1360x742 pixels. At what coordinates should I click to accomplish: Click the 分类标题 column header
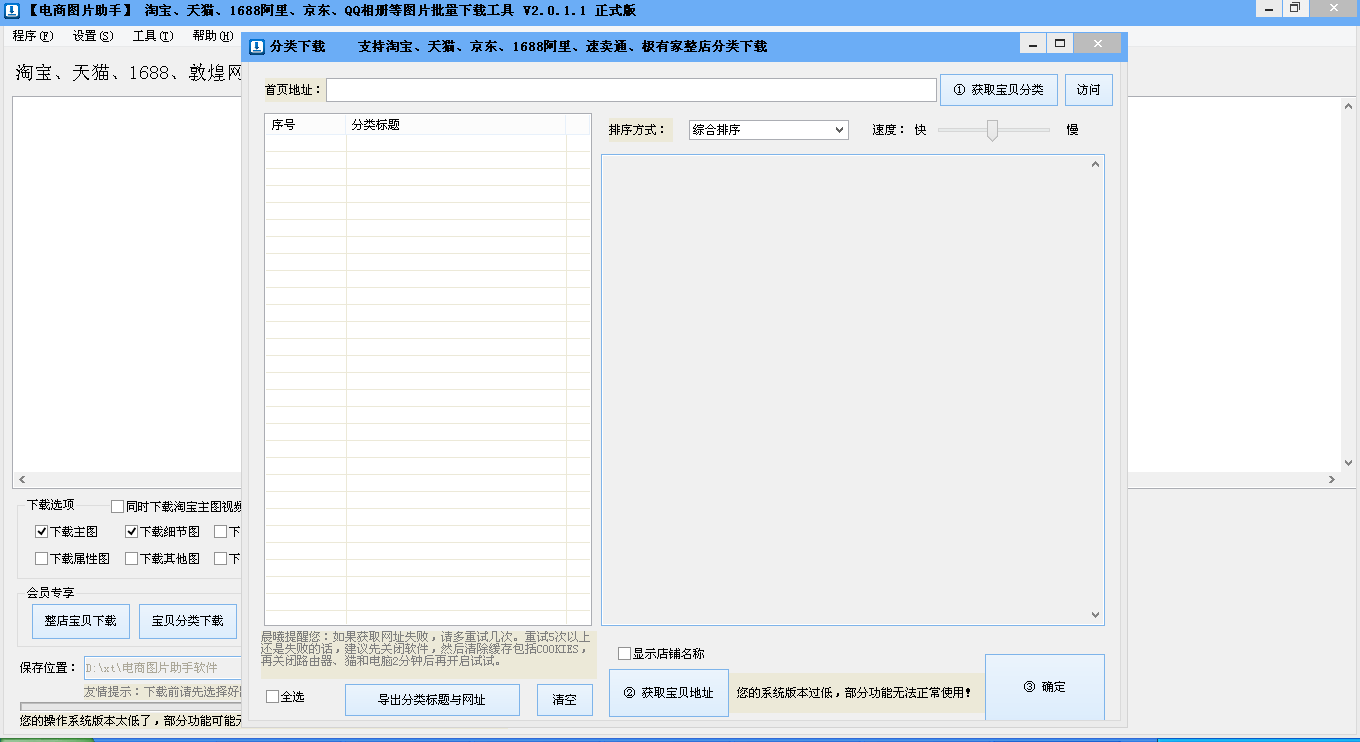coord(456,125)
